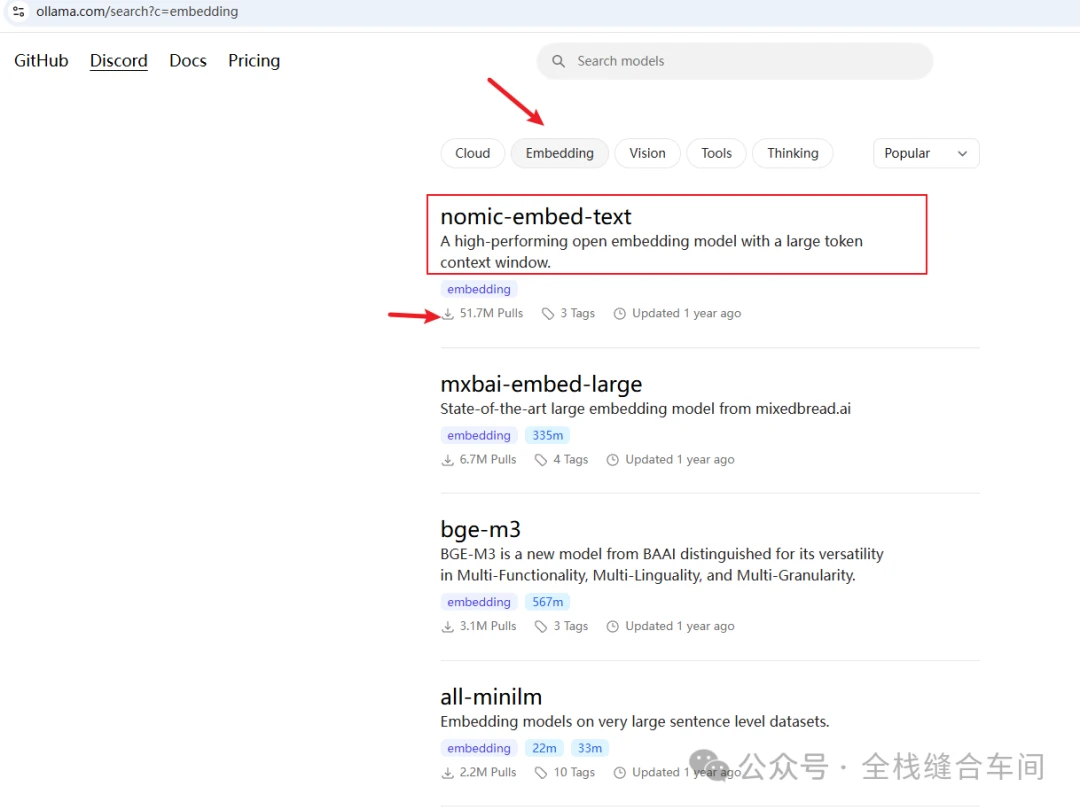Screen dimensions: 1080x810
Task: Click the ollama.com address bar URL
Action: point(137,12)
